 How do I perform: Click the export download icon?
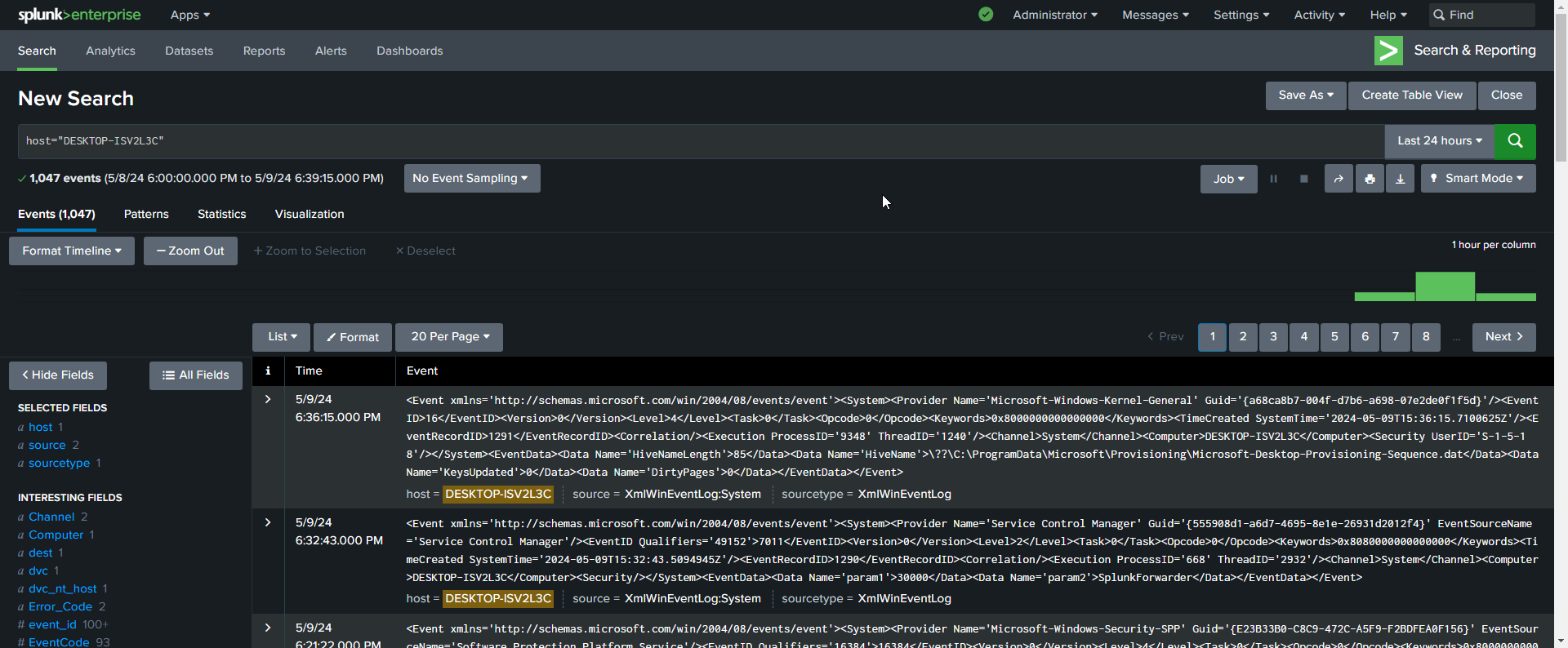click(1400, 179)
